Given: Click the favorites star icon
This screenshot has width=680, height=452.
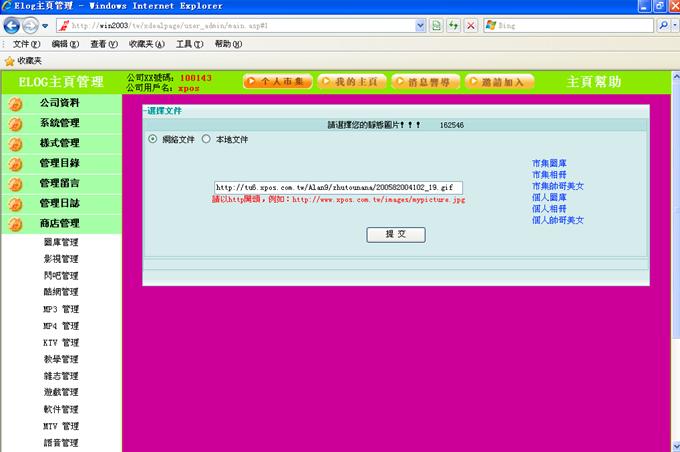Looking at the screenshot, I should [9, 61].
